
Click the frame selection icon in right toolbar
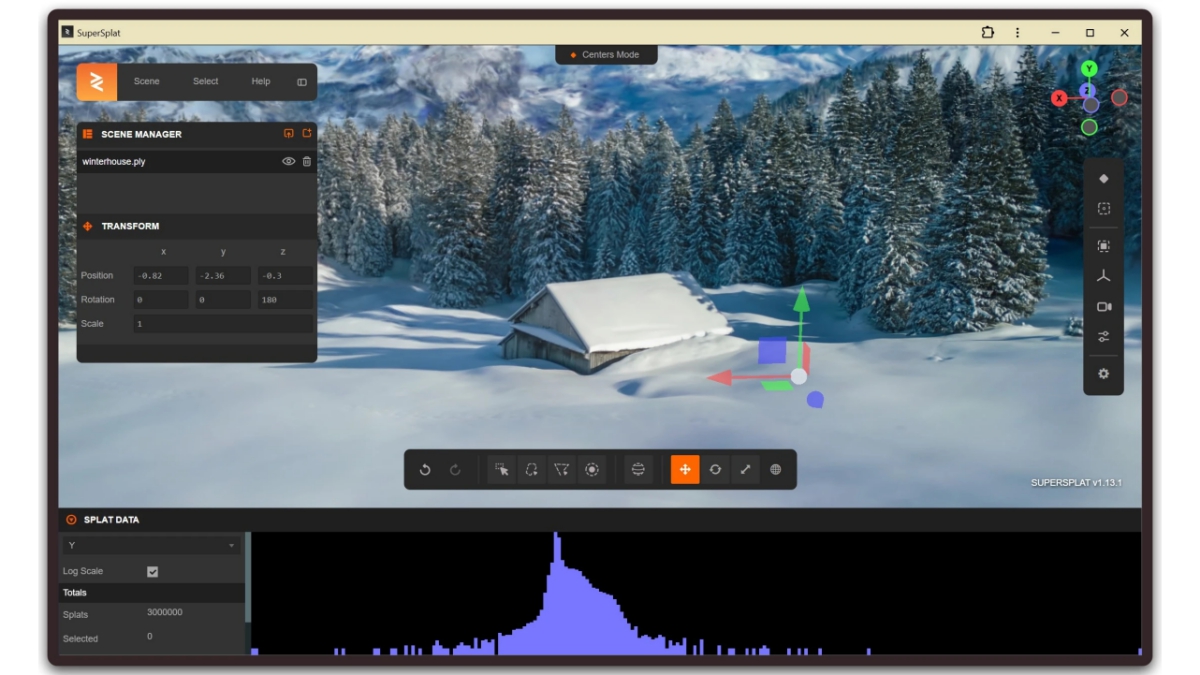(x=1104, y=246)
